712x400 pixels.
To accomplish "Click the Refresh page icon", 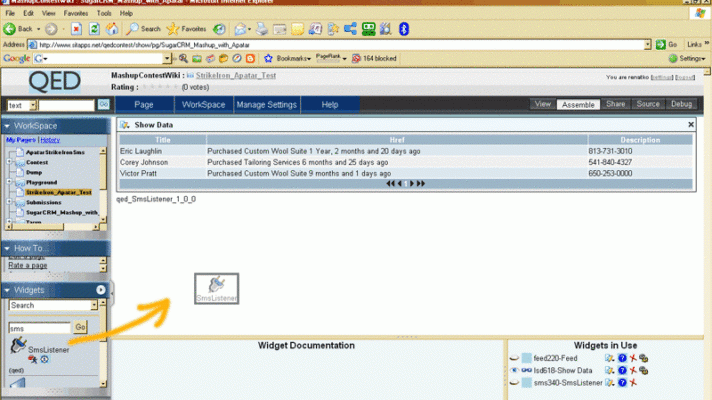I will pyautogui.click(x=94, y=29).
